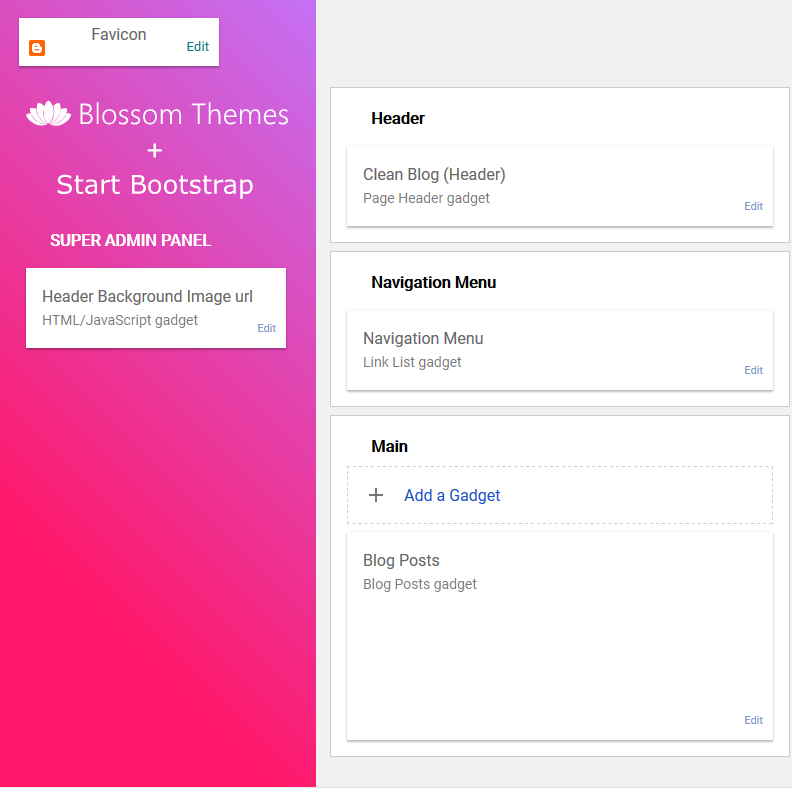Click the HTML/JavaScript gadget subtitle
The height and width of the screenshot is (788, 792).
tap(120, 320)
